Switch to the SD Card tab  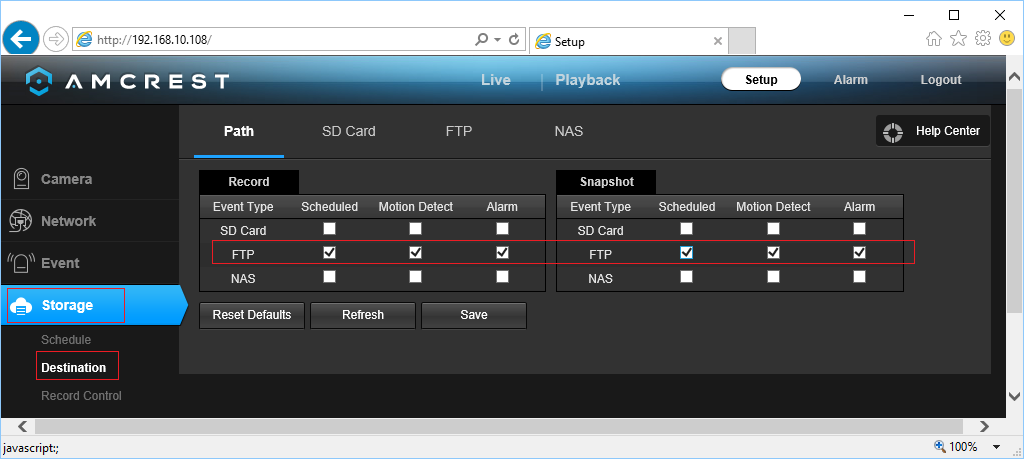coord(348,131)
